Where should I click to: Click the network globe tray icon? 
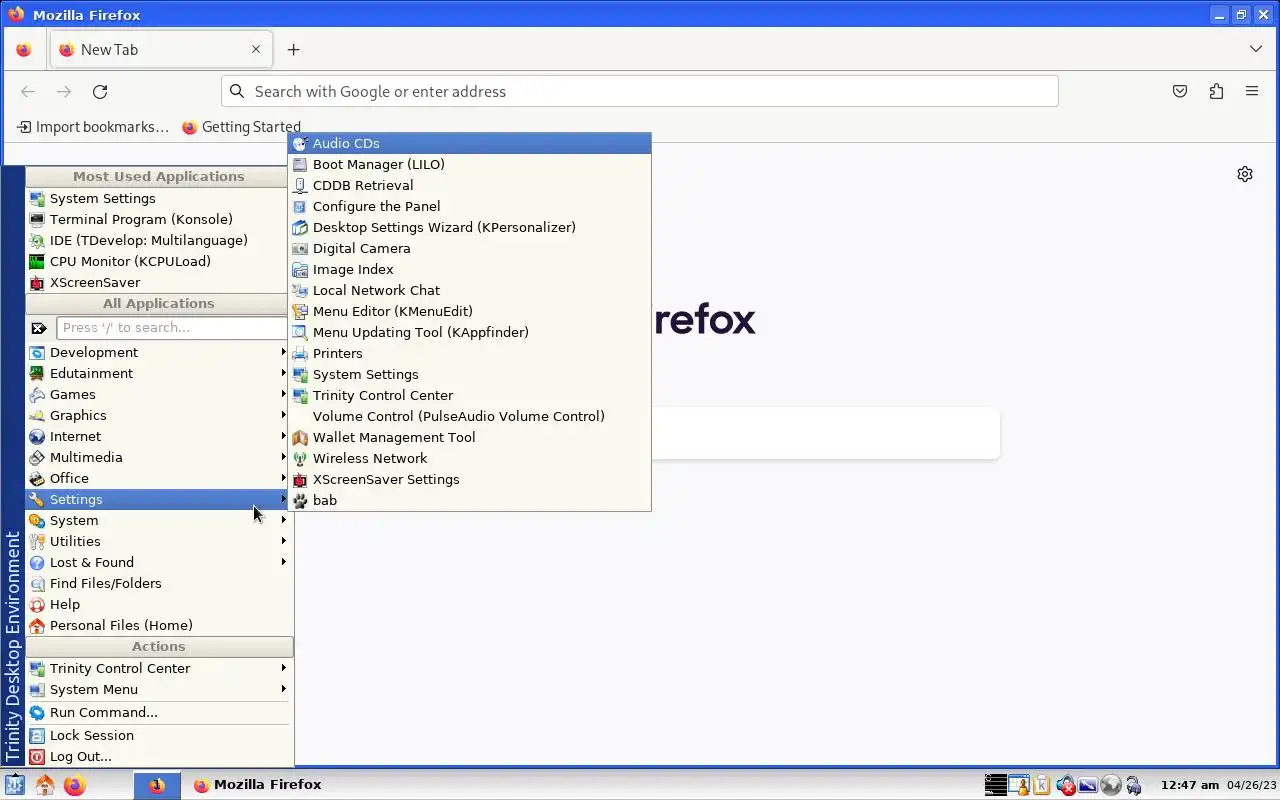1110,785
